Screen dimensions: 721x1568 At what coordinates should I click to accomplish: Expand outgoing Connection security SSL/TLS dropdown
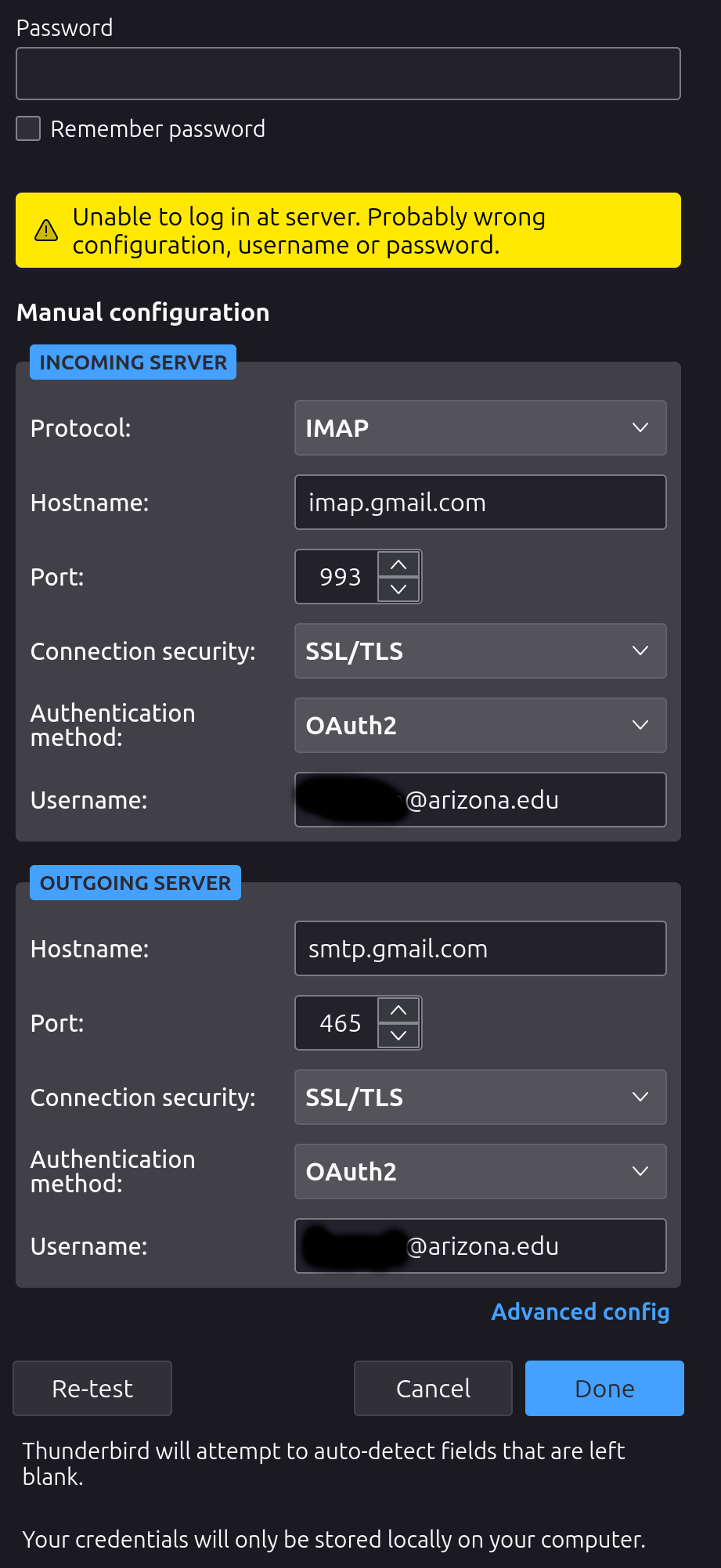point(480,1098)
